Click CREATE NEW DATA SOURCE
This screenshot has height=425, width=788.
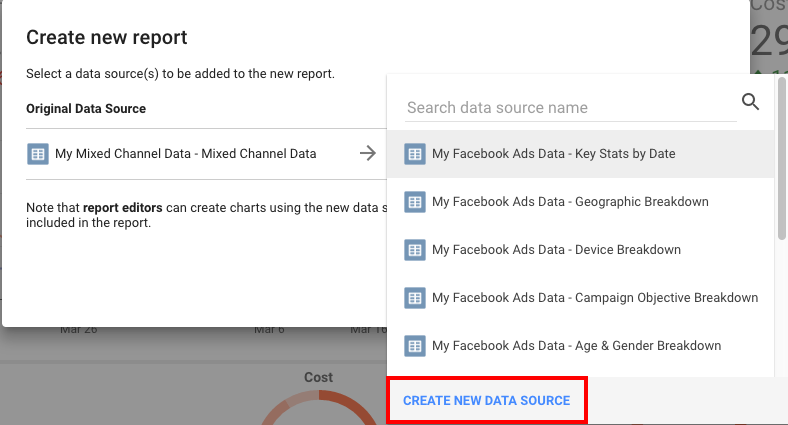[x=486, y=400]
